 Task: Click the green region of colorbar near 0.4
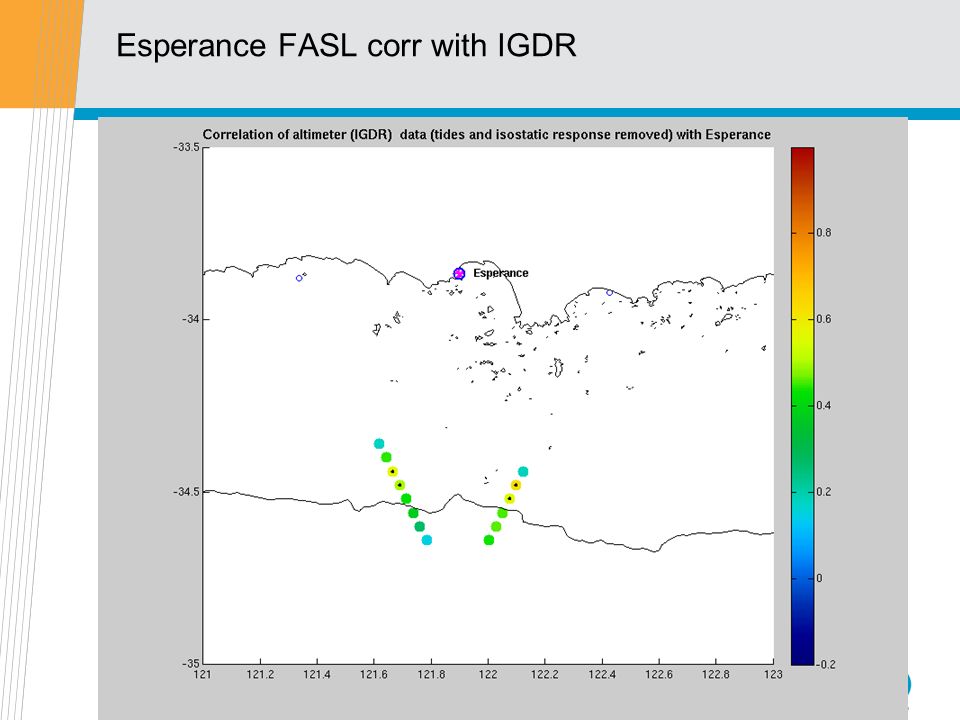click(802, 405)
